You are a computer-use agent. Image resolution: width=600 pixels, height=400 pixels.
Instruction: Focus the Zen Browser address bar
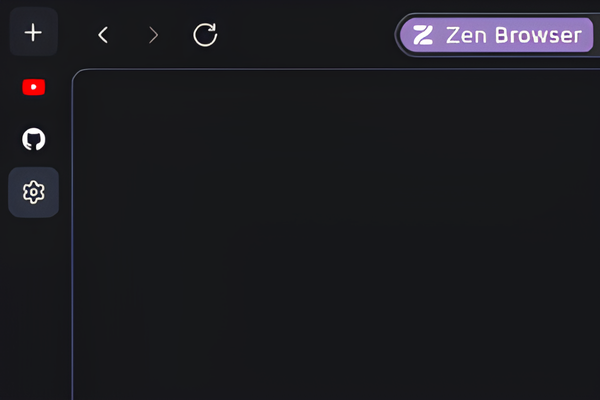pyautogui.click(x=497, y=35)
